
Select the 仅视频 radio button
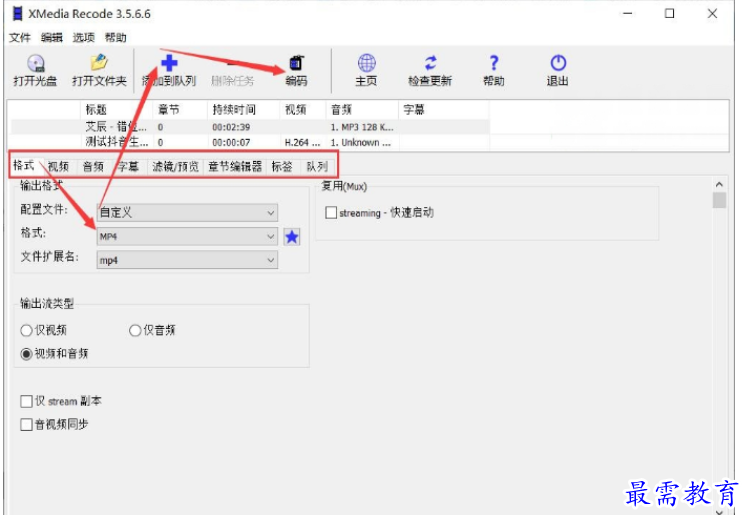(x=27, y=331)
